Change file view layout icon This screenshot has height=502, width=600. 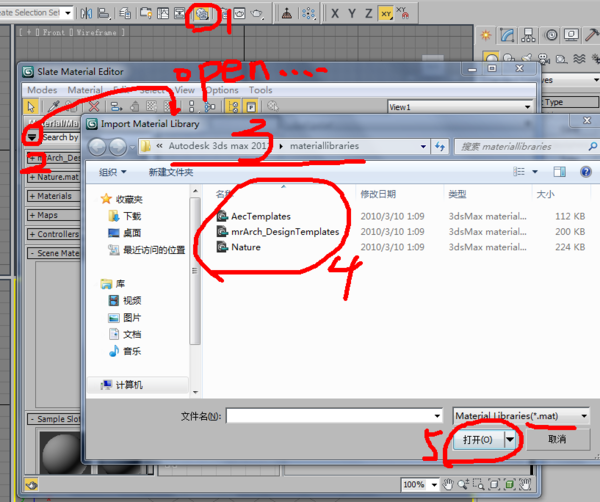click(x=519, y=172)
